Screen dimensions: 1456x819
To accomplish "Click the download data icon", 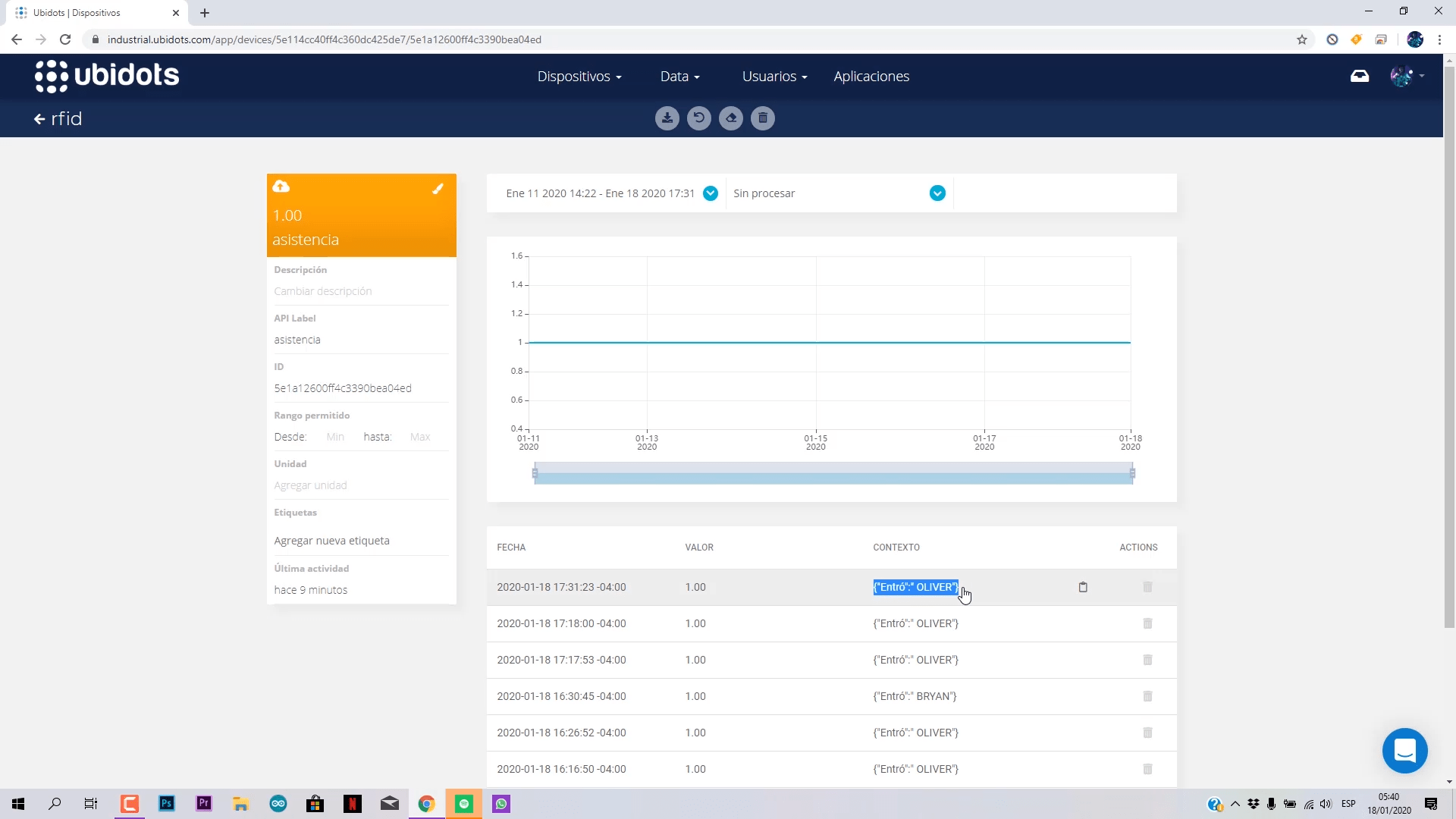I will 667,118.
